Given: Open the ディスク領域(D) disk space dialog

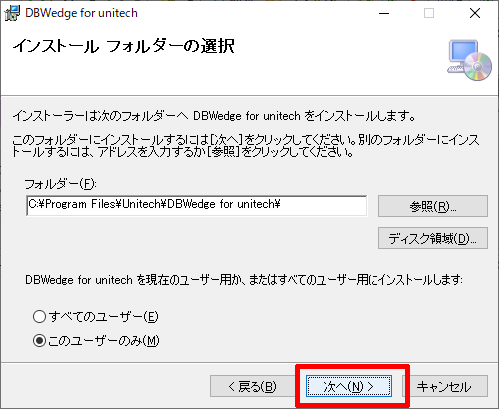Looking at the screenshot, I should click(433, 238).
